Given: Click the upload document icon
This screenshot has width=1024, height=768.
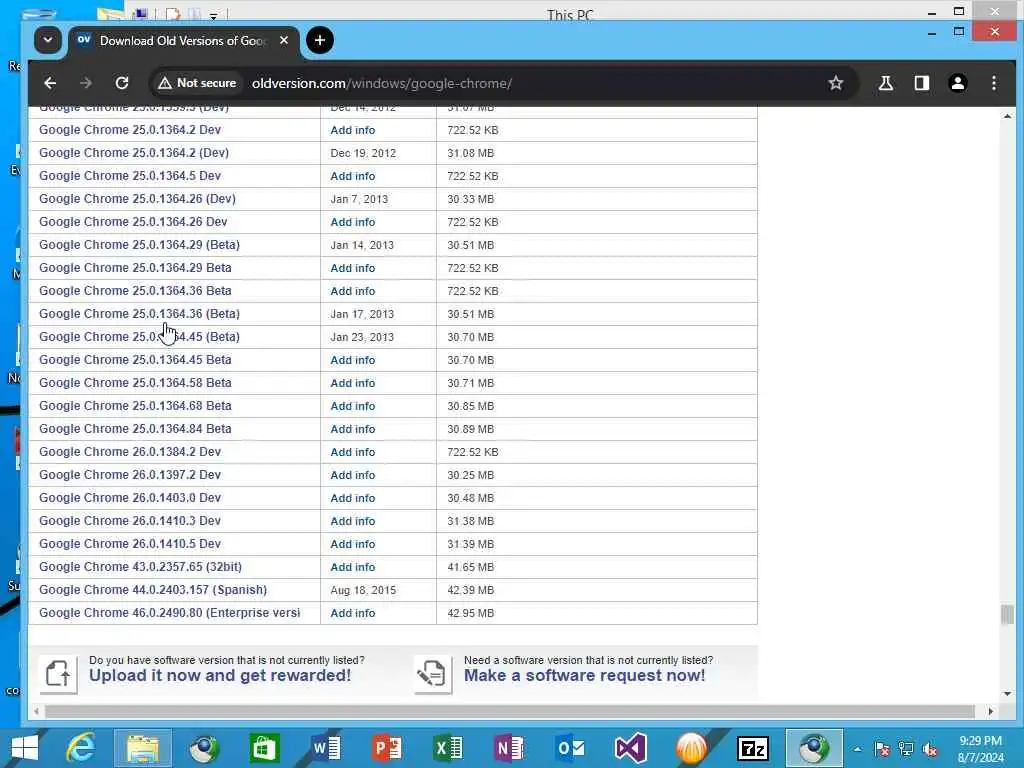Looking at the screenshot, I should pyautogui.click(x=58, y=674).
